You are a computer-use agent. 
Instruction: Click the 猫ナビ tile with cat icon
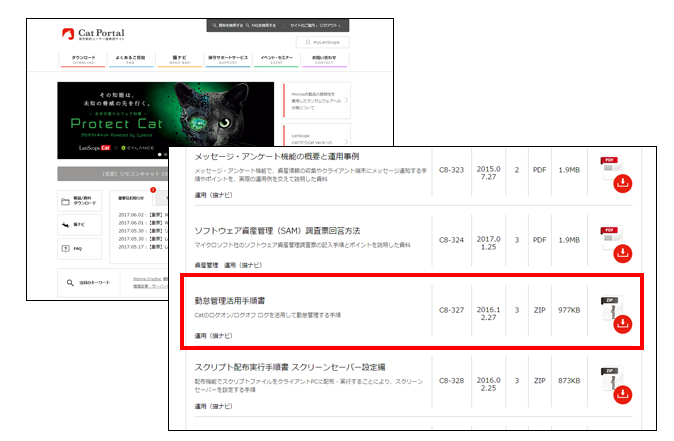tap(80, 224)
